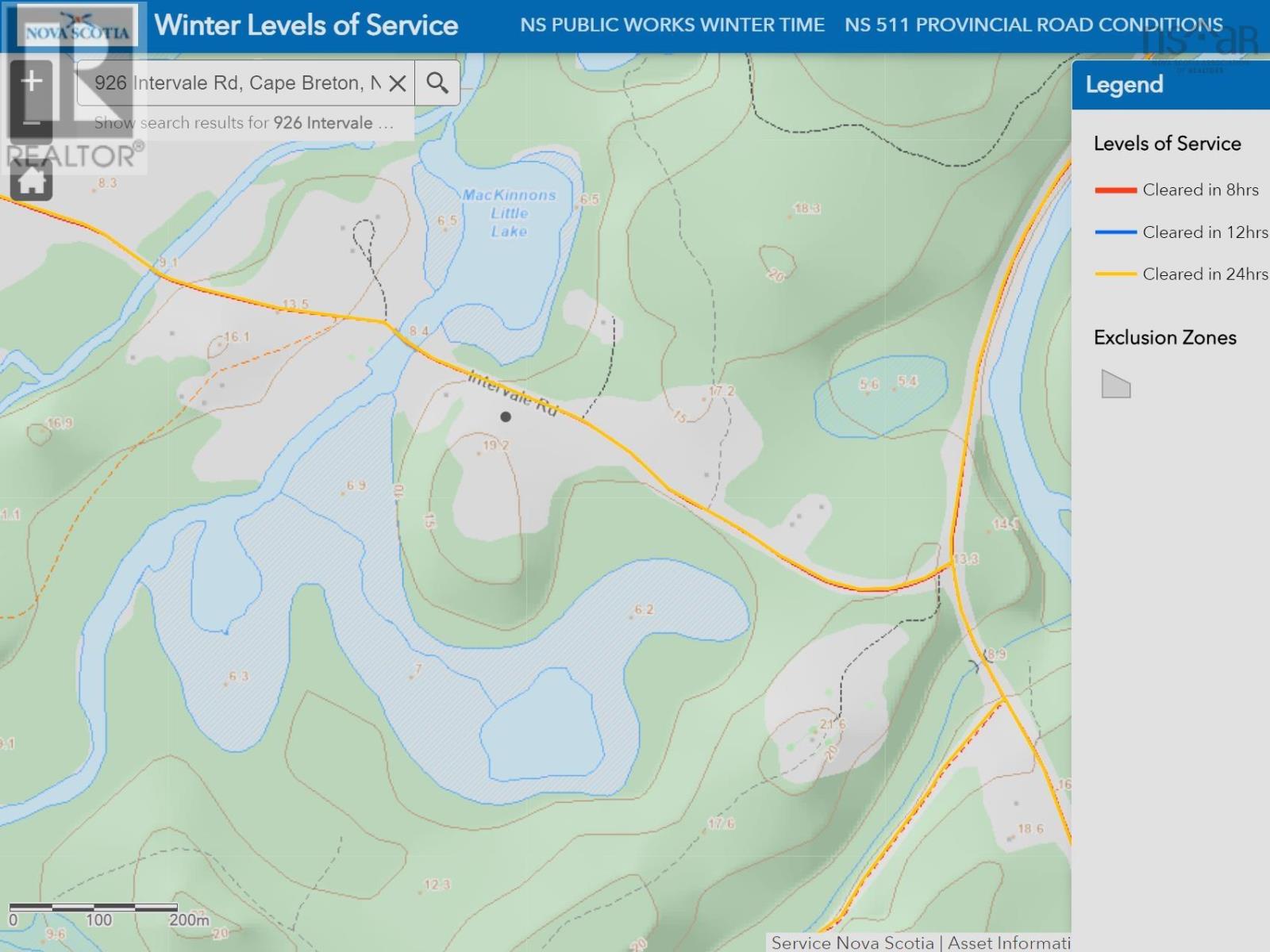Click the Cleared in 8hrs red line swatch
This screenshot has width=1270, height=952.
[1116, 190]
